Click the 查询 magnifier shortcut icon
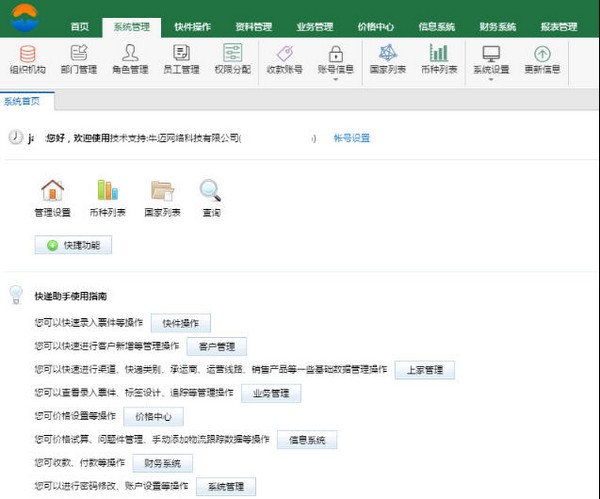The width and height of the screenshot is (600, 499). click(210, 191)
